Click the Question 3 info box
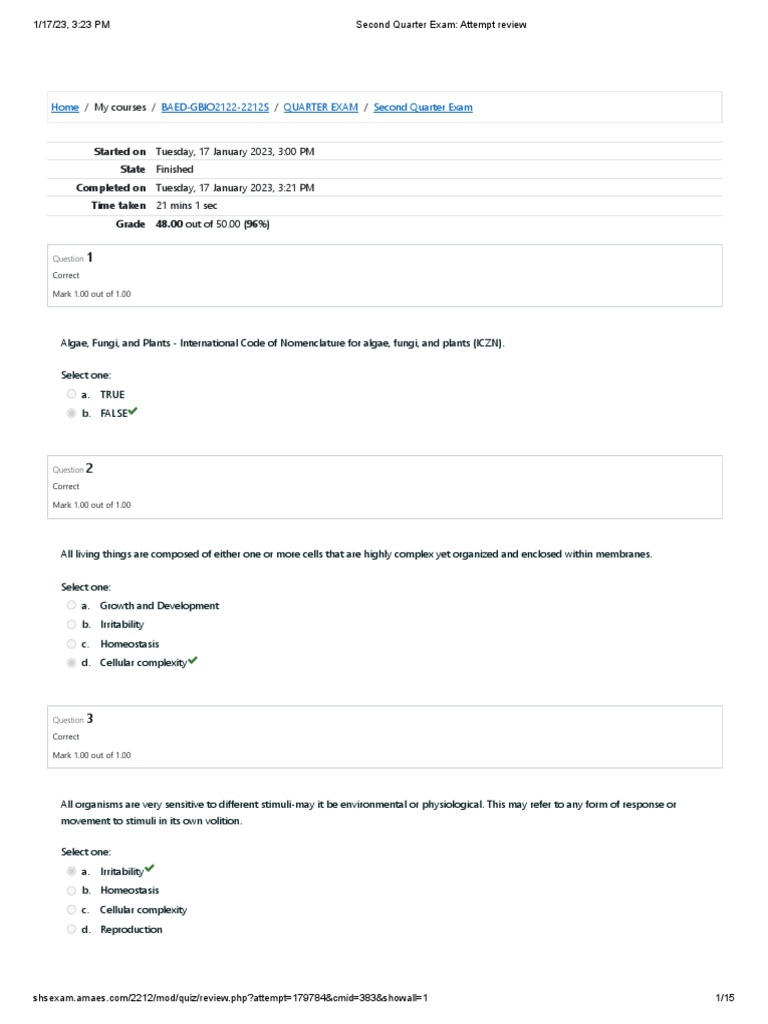The height and width of the screenshot is (1024, 768). click(386, 737)
